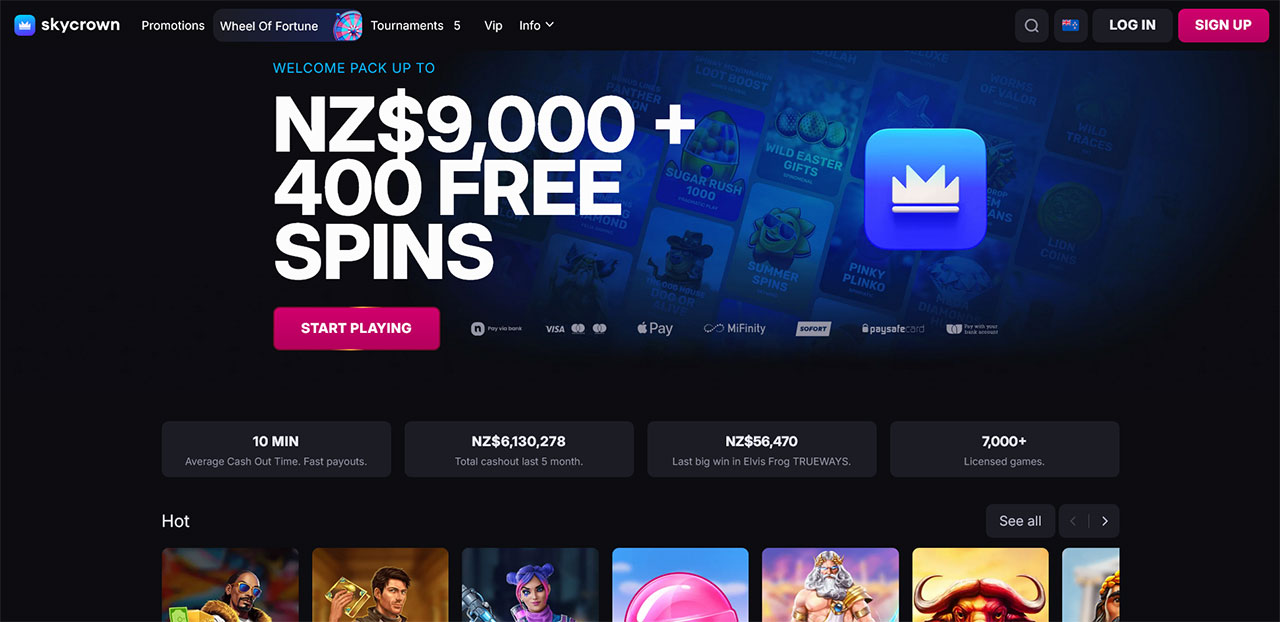Click the MiFinity payment logo
The width and height of the screenshot is (1280, 622).
click(734, 328)
